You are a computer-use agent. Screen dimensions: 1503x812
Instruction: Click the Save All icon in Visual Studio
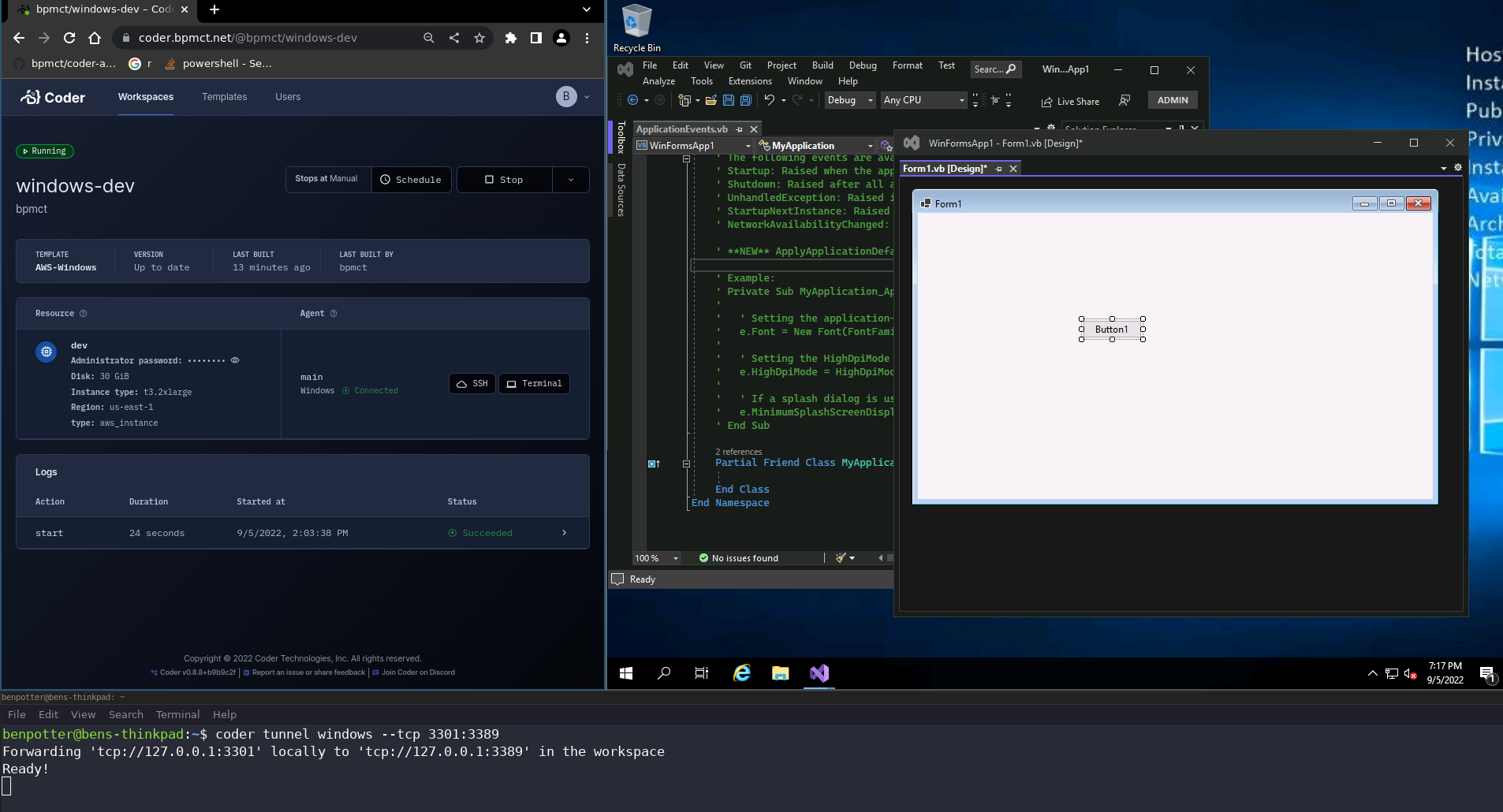[746, 100]
